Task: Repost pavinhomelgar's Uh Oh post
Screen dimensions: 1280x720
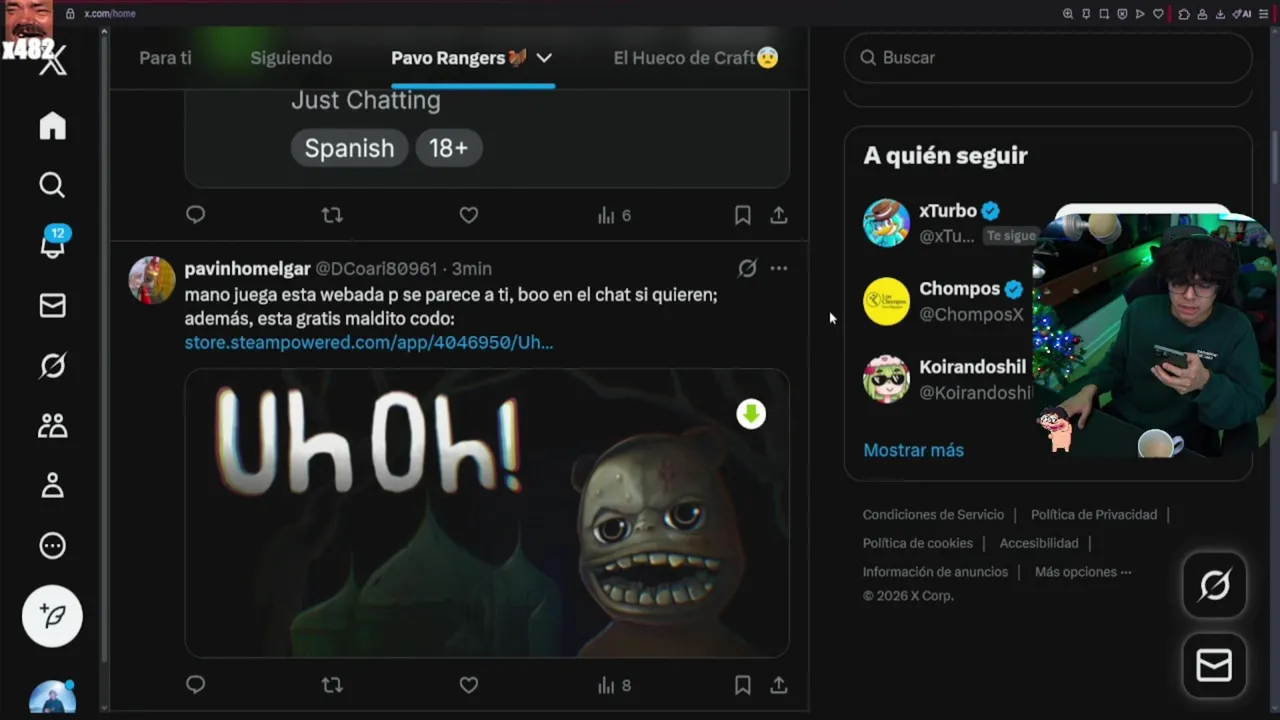Action: (332, 685)
